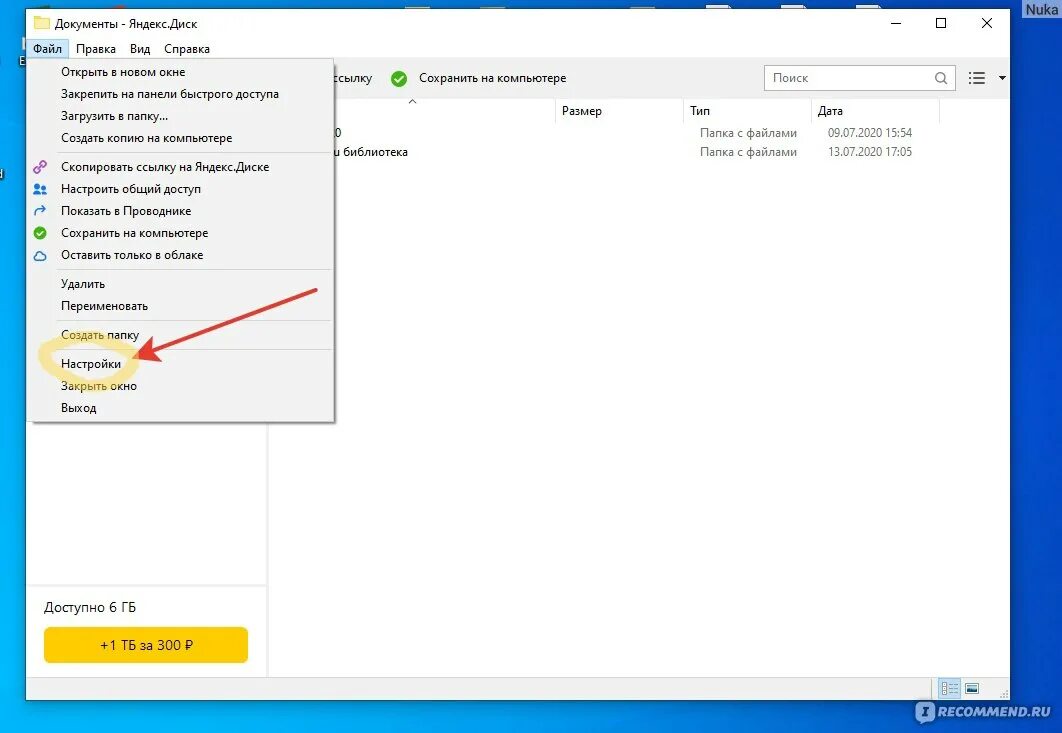Screen dimensions: 1062x733
Task: Click the folder name ending in библиотека
Action: [371, 152]
